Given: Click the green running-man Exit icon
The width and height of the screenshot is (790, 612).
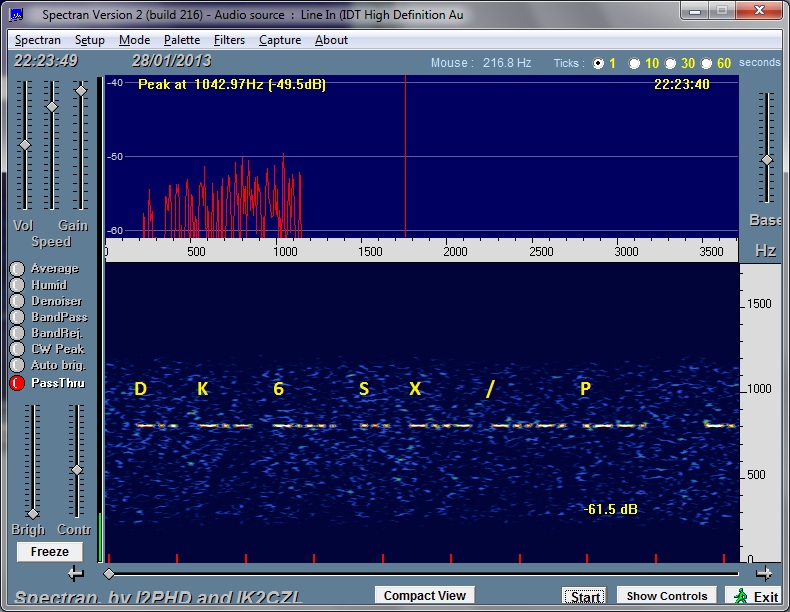Looking at the screenshot, I should [741, 596].
